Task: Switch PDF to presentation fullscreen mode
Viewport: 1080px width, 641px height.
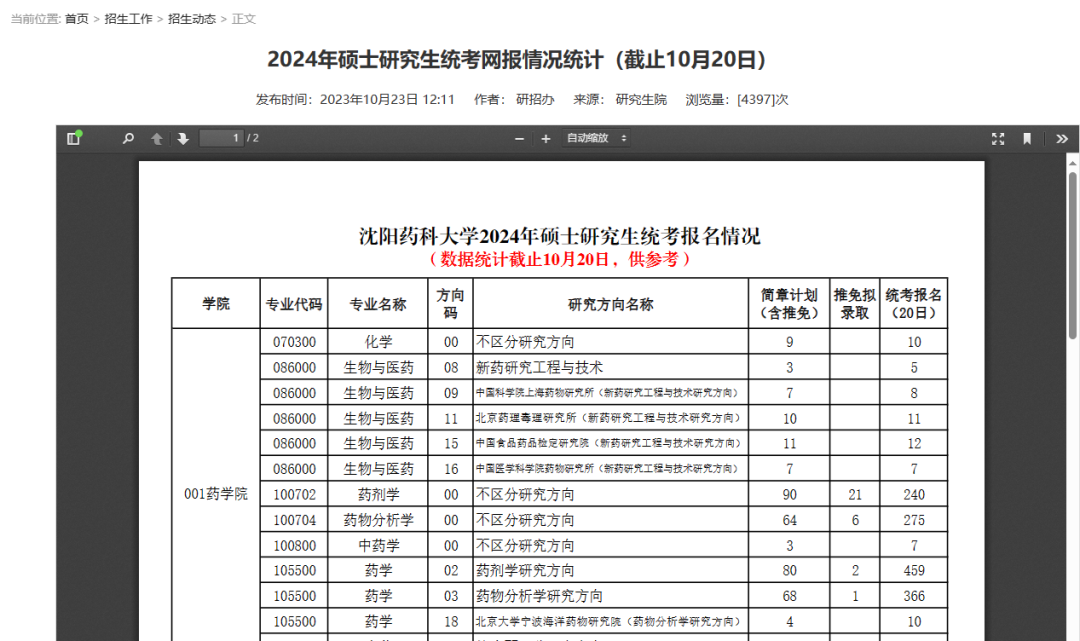Action: coord(998,138)
